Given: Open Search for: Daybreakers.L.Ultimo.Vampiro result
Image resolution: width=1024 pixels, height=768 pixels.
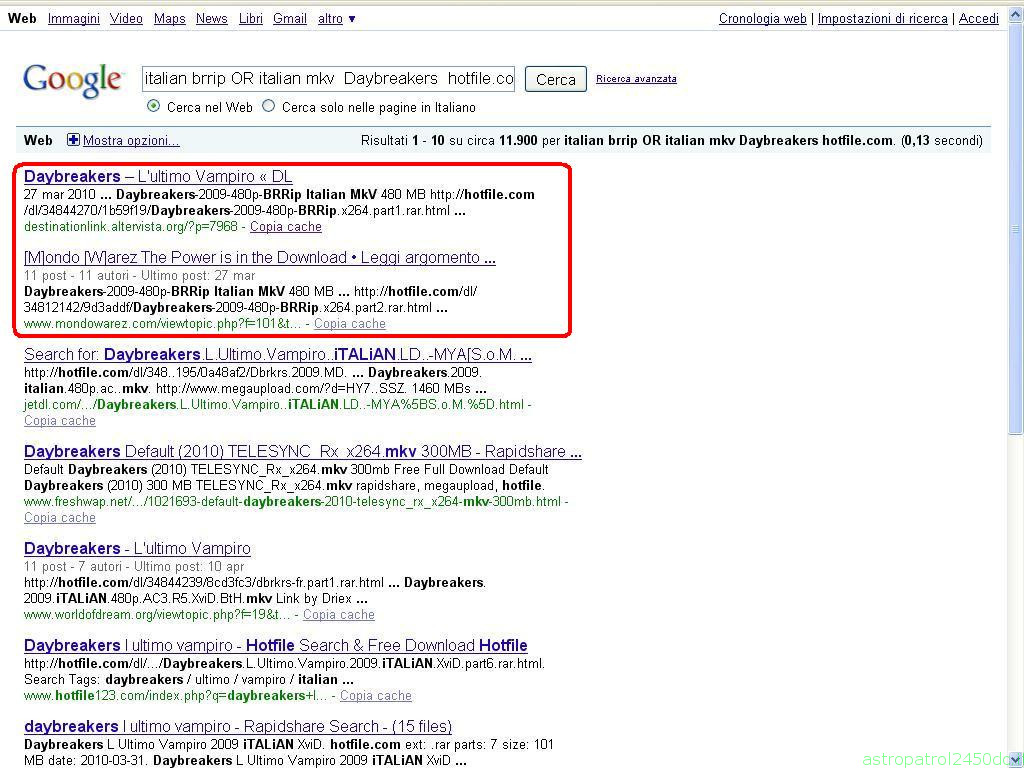Looking at the screenshot, I should (x=278, y=355).
